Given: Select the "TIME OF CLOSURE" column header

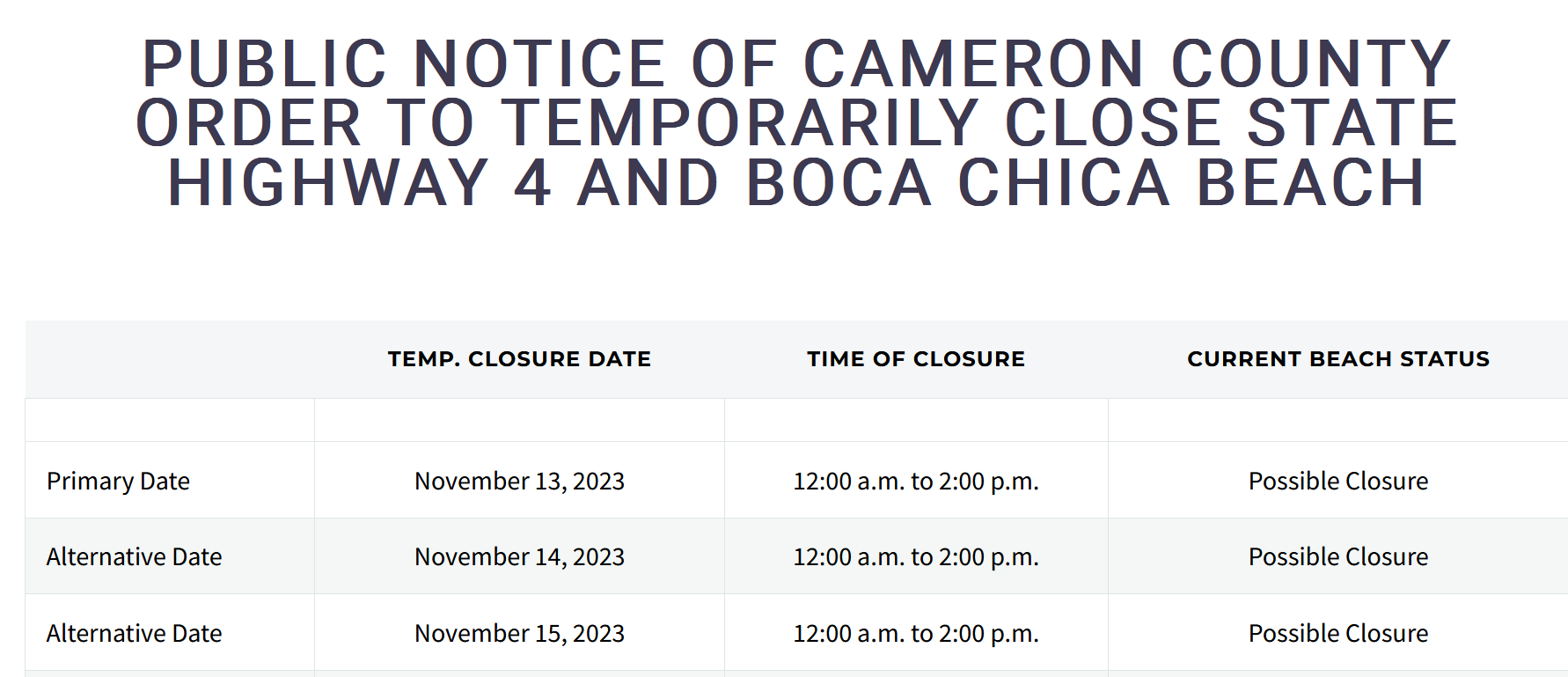Looking at the screenshot, I should pos(916,359).
